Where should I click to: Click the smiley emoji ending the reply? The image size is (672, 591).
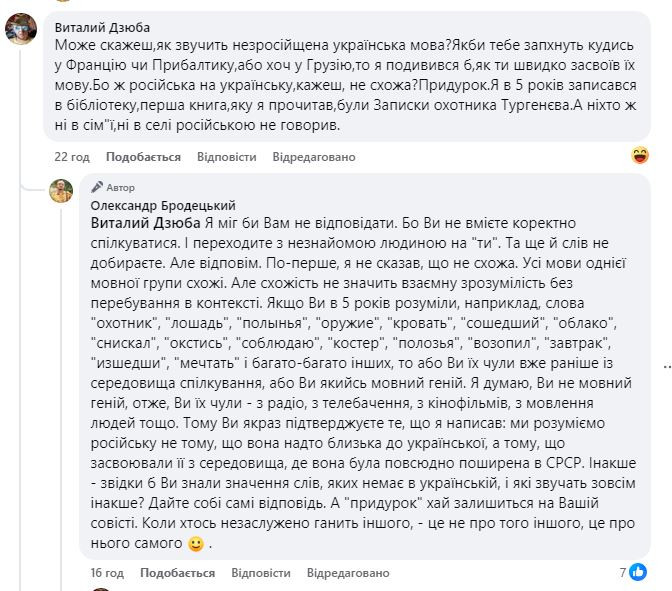point(195,545)
